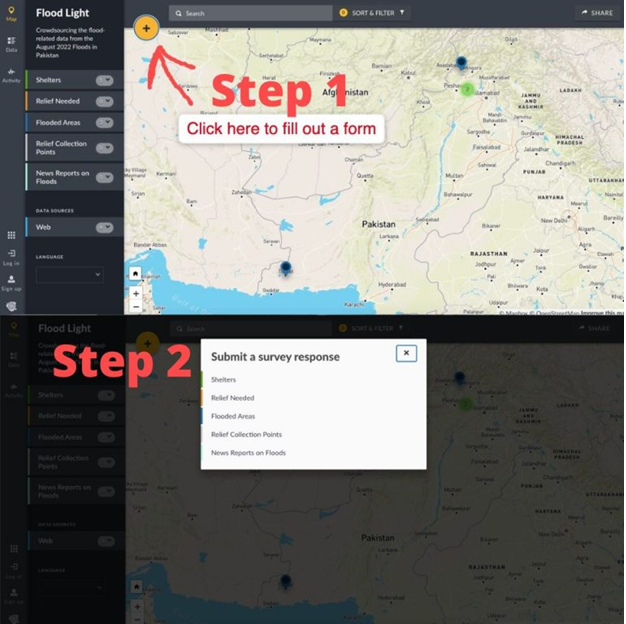Viewport: 626px width, 624px height.
Task: Toggle the Web data source in Step 1
Action: click(x=105, y=228)
